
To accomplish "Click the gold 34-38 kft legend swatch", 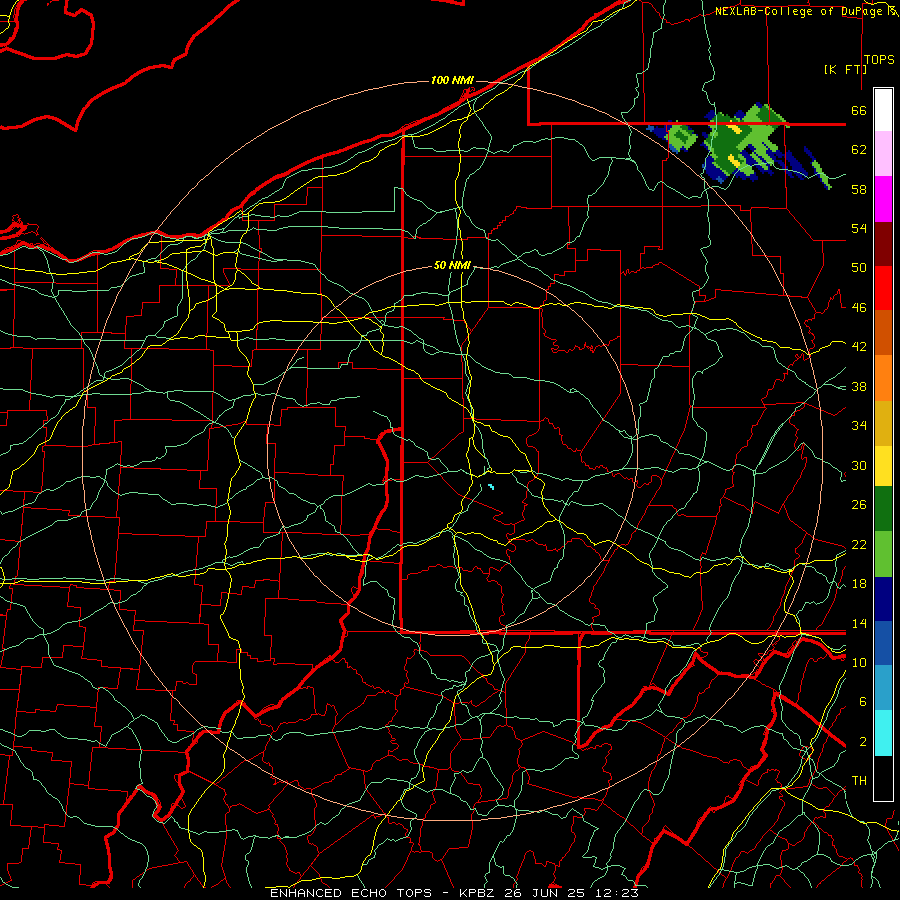I will click(x=883, y=423).
